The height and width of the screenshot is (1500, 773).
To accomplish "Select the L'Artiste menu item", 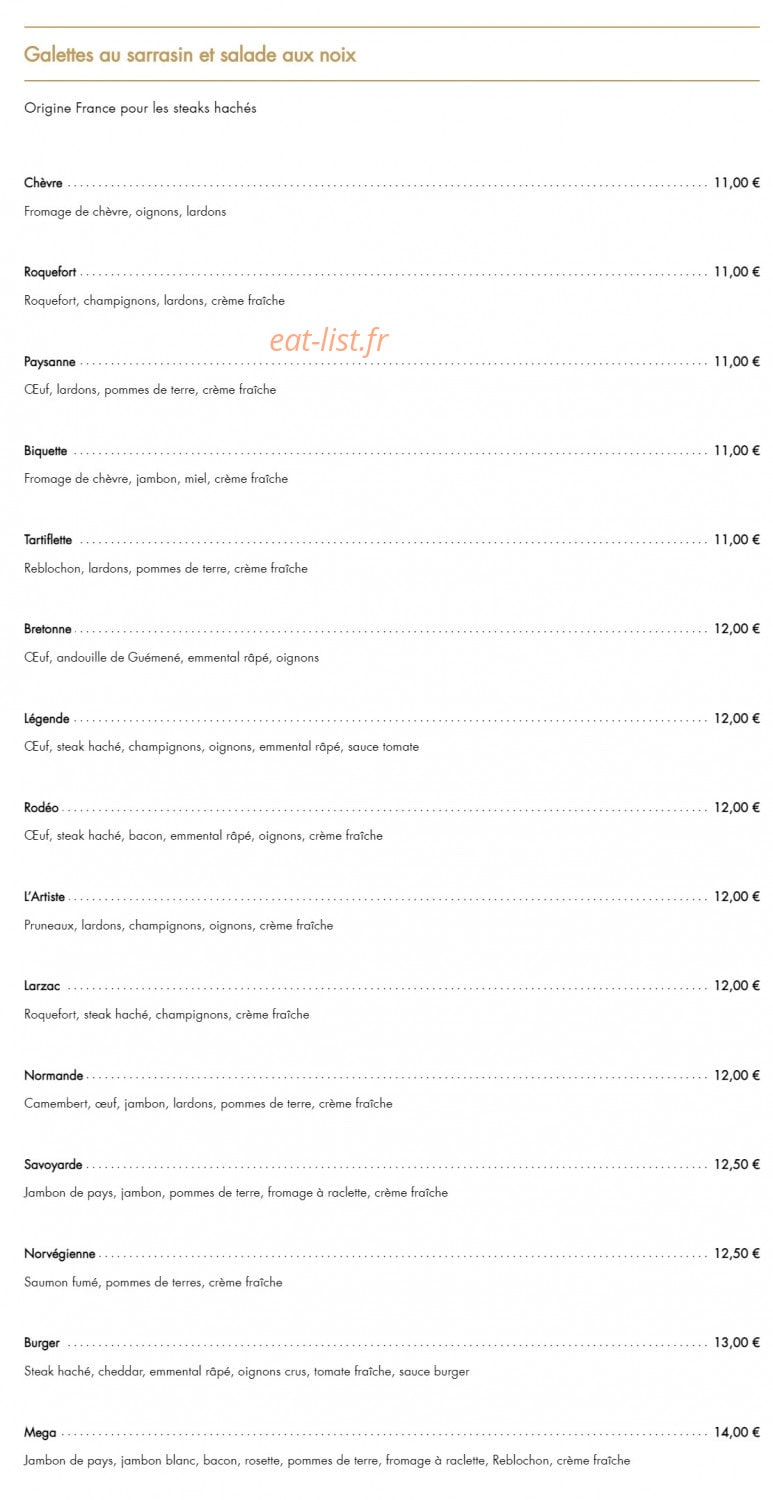I will [x=45, y=897].
